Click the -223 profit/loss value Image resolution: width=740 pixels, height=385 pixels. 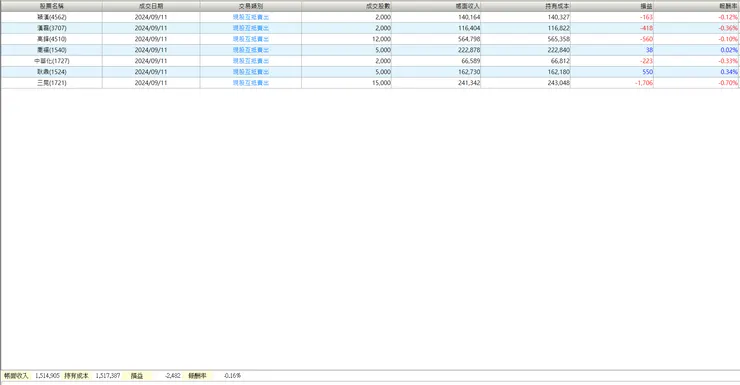click(x=647, y=61)
